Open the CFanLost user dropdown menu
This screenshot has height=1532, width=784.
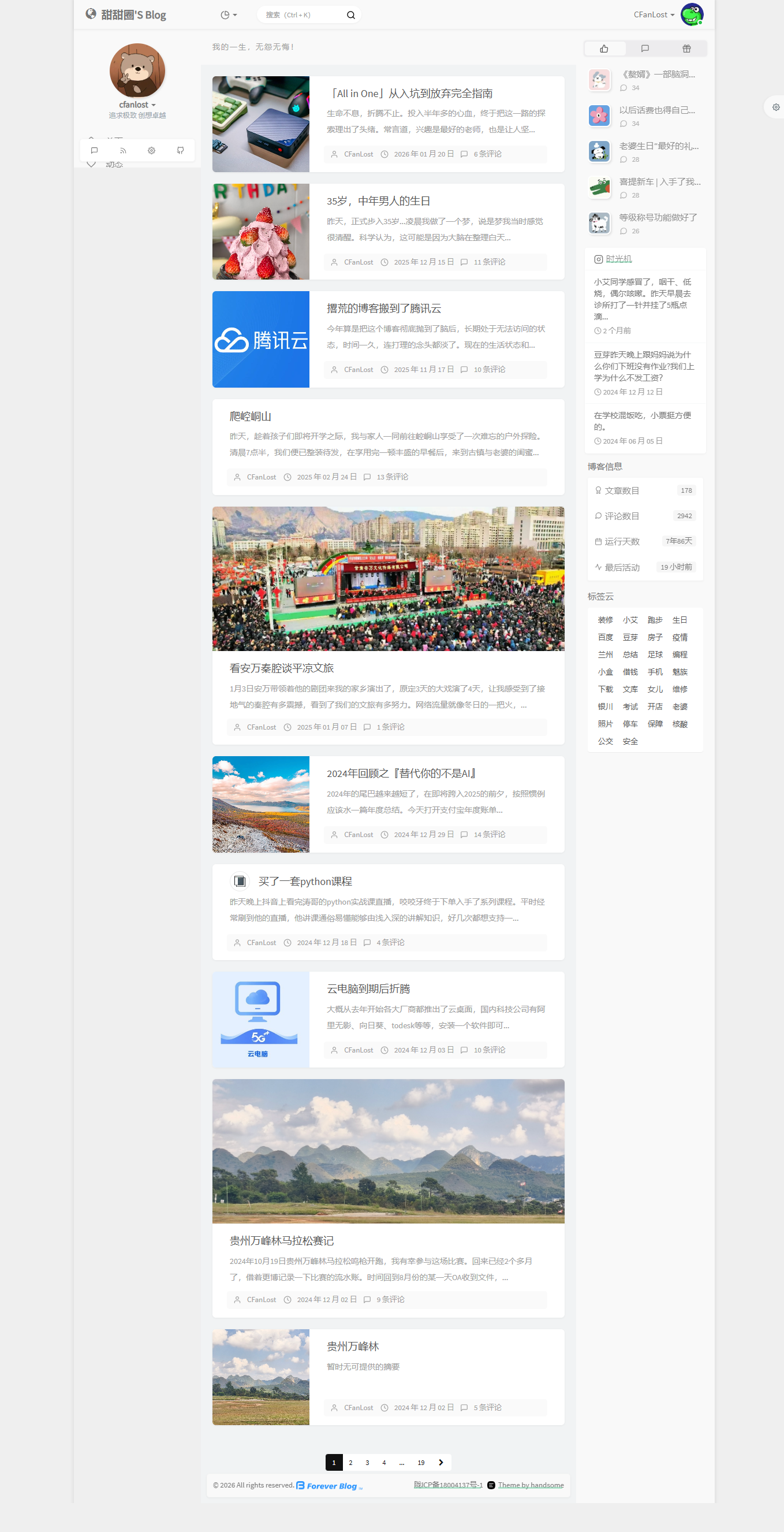click(x=653, y=15)
